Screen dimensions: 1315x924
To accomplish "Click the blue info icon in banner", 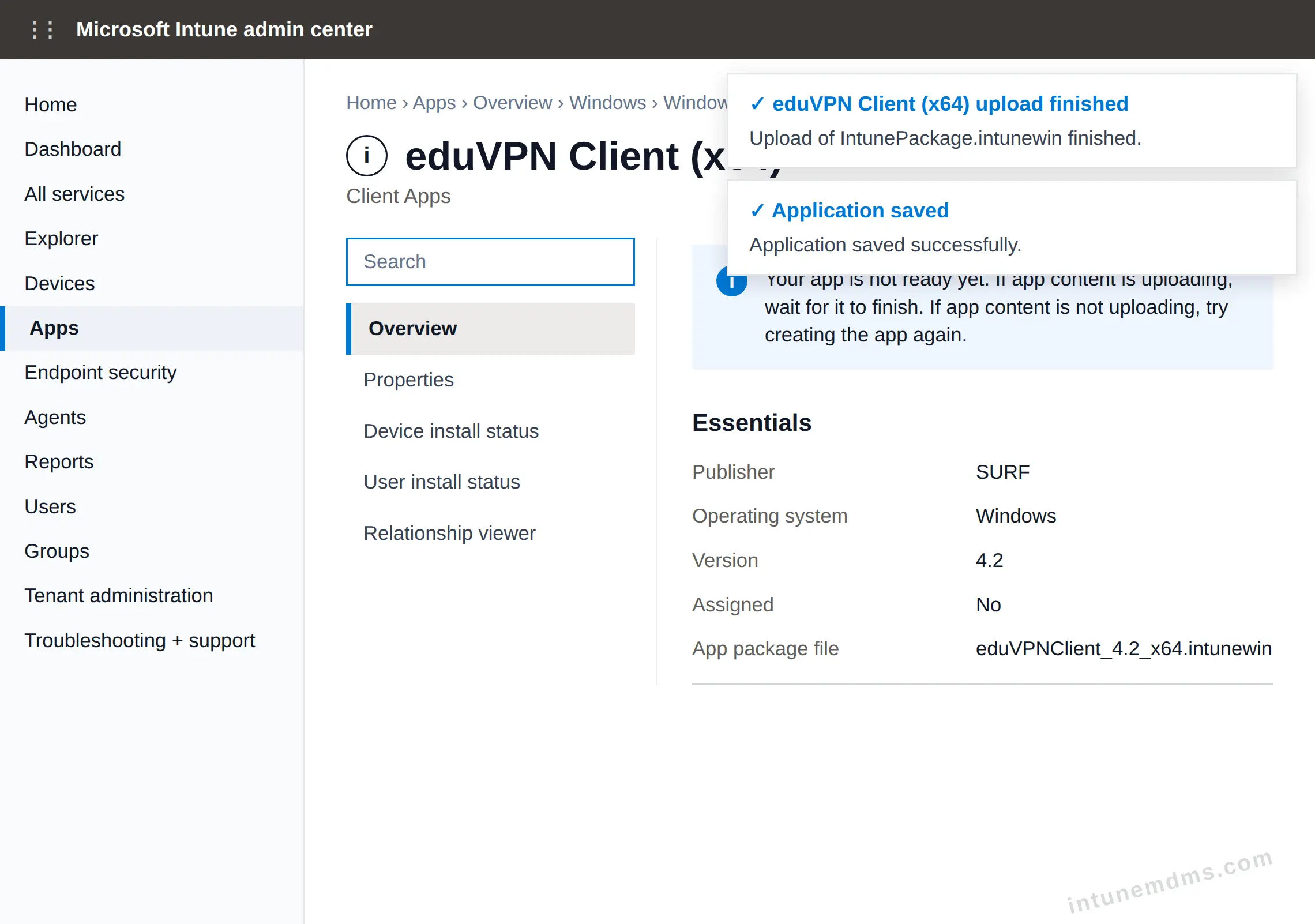I will pos(731,281).
